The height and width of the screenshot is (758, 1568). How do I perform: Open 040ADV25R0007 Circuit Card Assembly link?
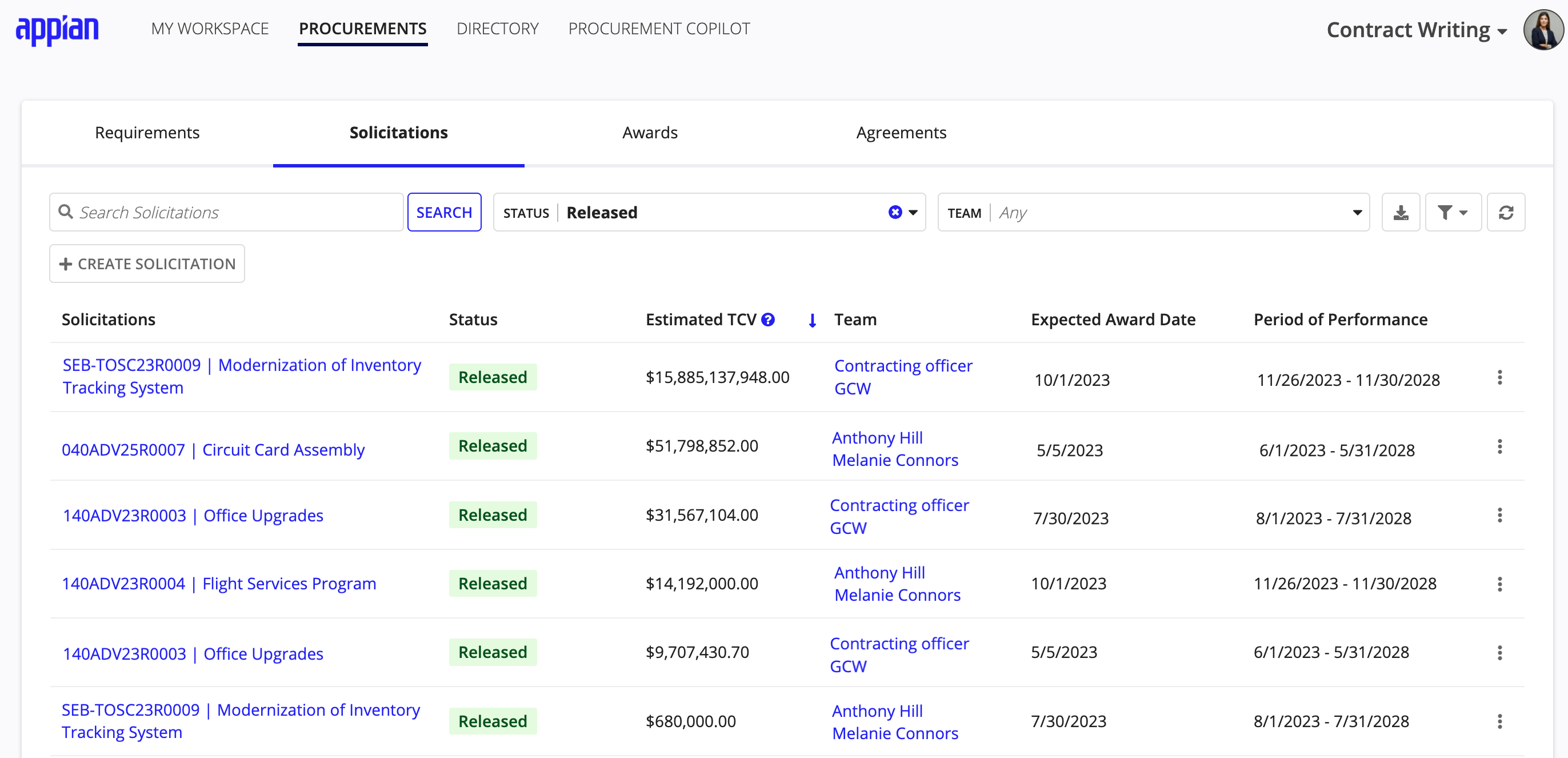pyautogui.click(x=214, y=449)
